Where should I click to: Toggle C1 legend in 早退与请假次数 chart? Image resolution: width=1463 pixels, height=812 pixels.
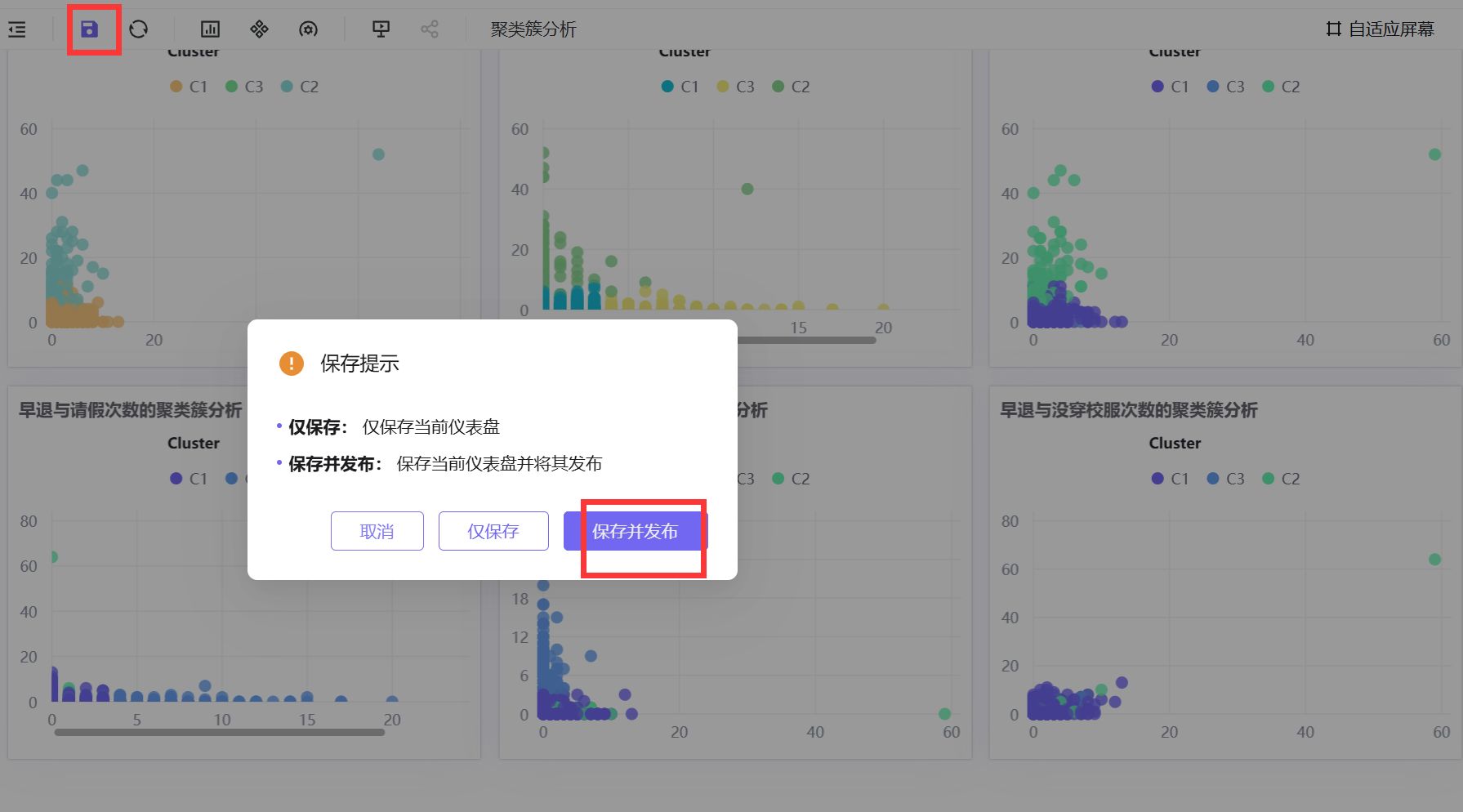(x=189, y=479)
